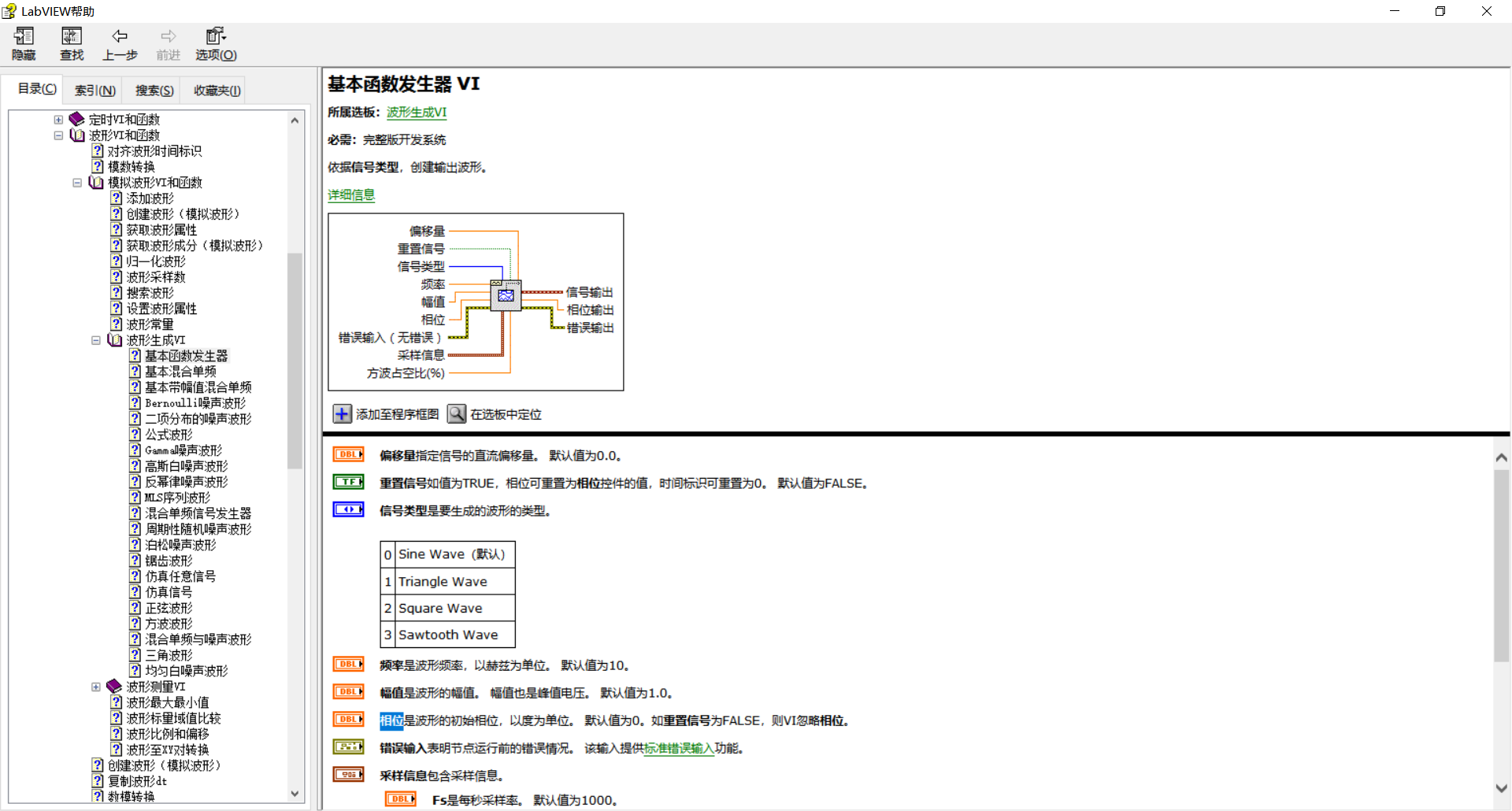
Task: Click the VI node icon in diagram
Action: click(x=506, y=295)
